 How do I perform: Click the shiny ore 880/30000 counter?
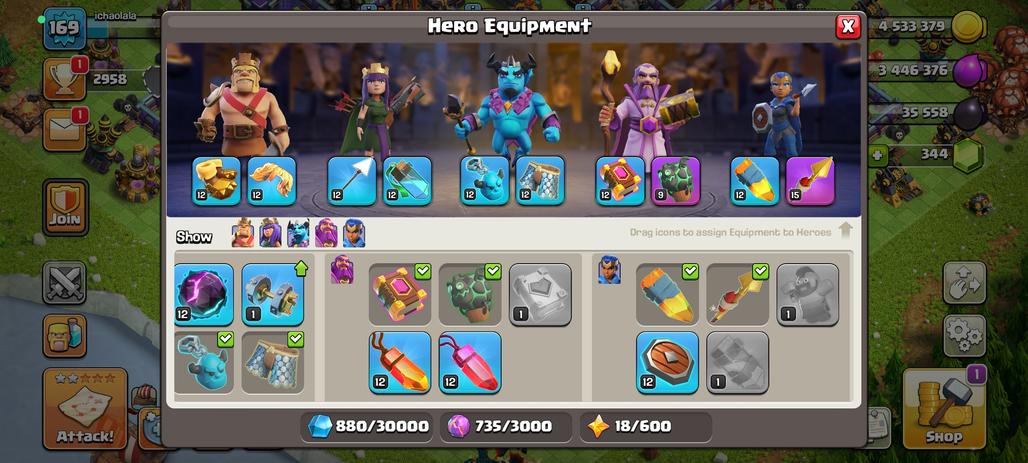point(367,426)
